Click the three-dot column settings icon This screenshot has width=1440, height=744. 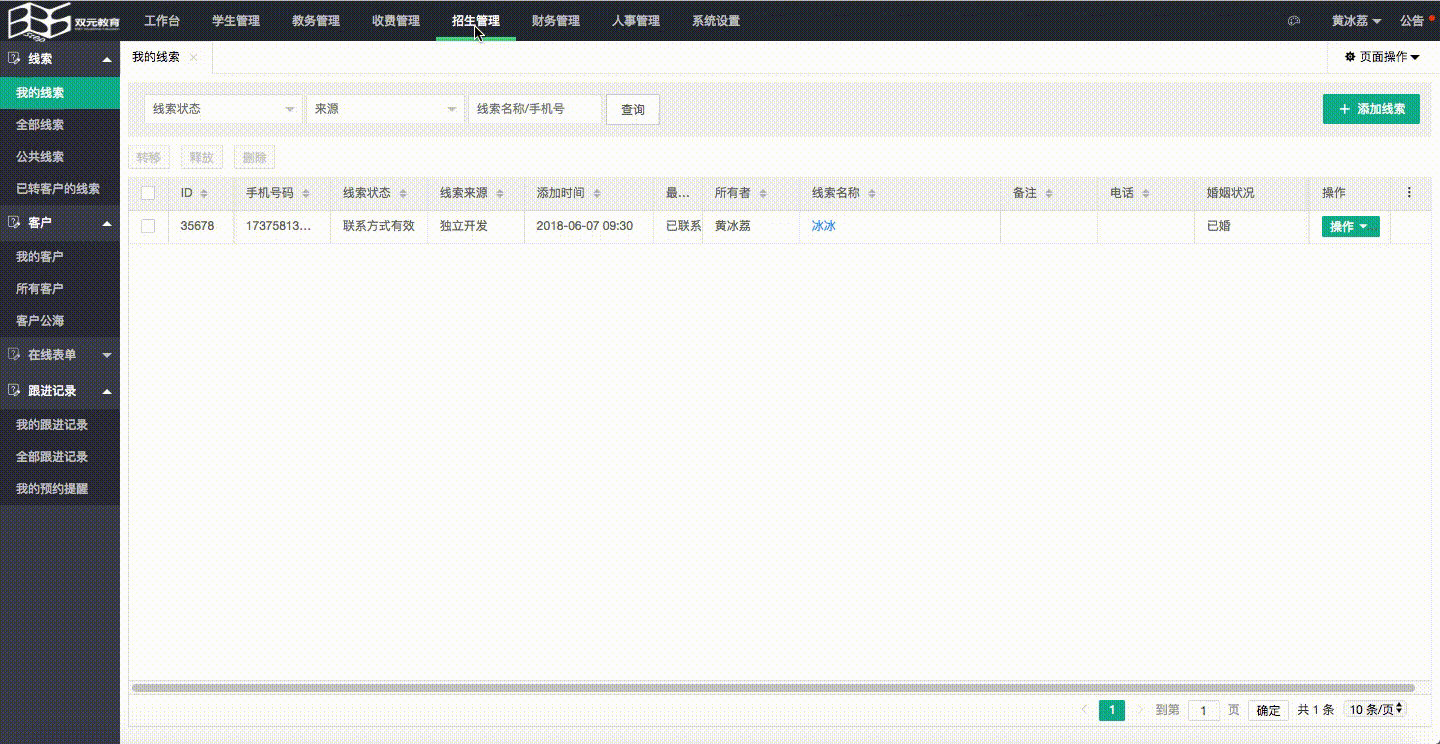click(x=1409, y=193)
